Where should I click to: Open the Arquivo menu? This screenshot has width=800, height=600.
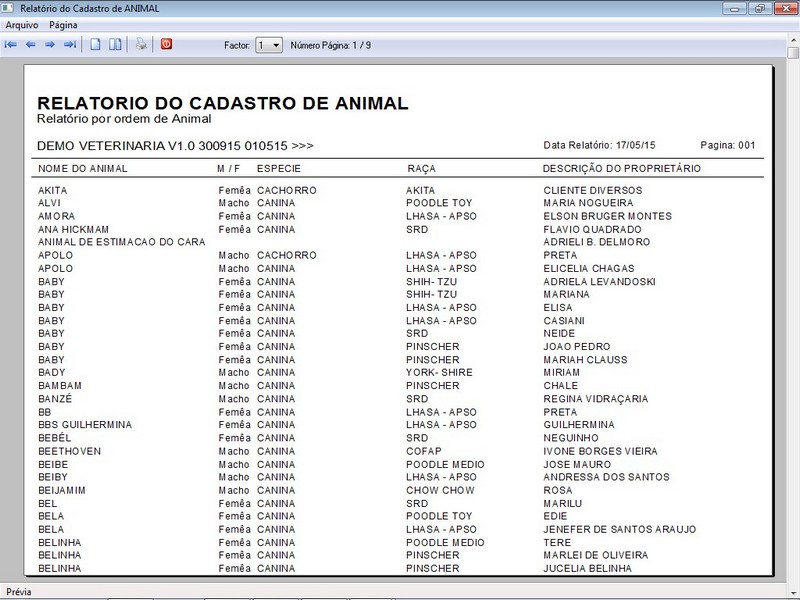21,25
